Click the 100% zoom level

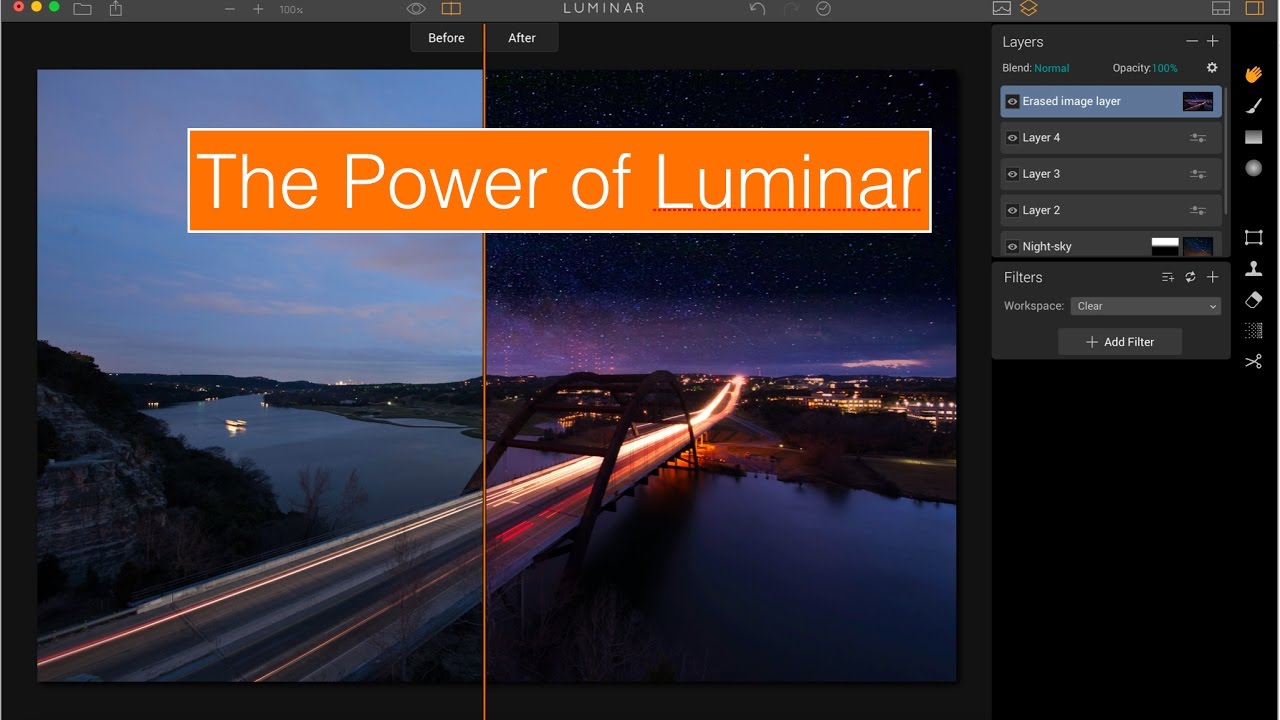point(291,9)
